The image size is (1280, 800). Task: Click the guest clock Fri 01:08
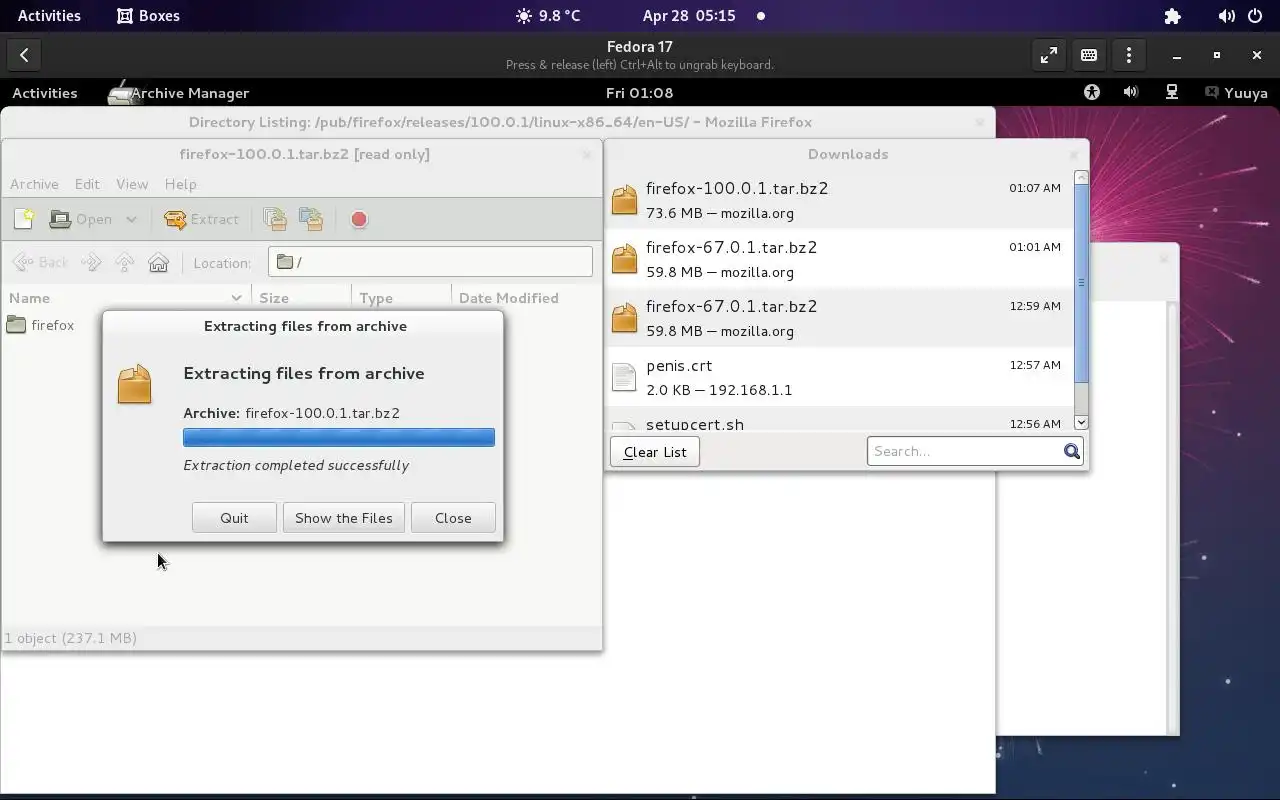639,92
